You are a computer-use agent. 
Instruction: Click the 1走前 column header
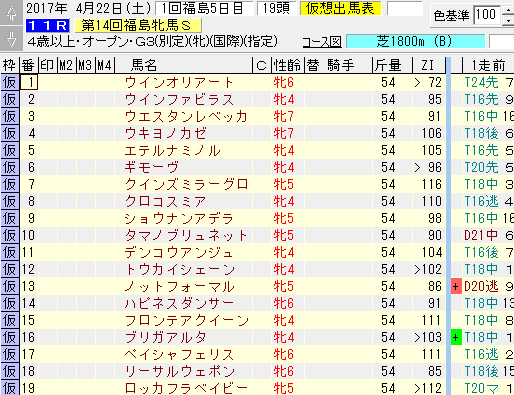click(x=488, y=65)
